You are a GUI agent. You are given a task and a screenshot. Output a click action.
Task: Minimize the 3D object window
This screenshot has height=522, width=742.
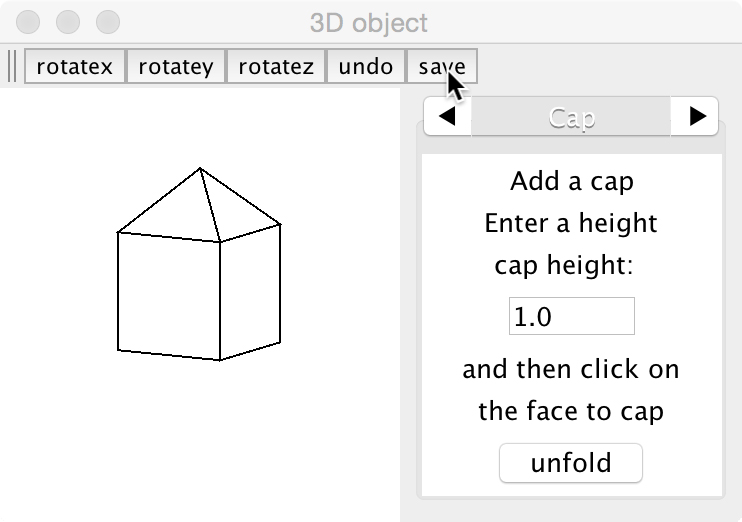[68, 21]
